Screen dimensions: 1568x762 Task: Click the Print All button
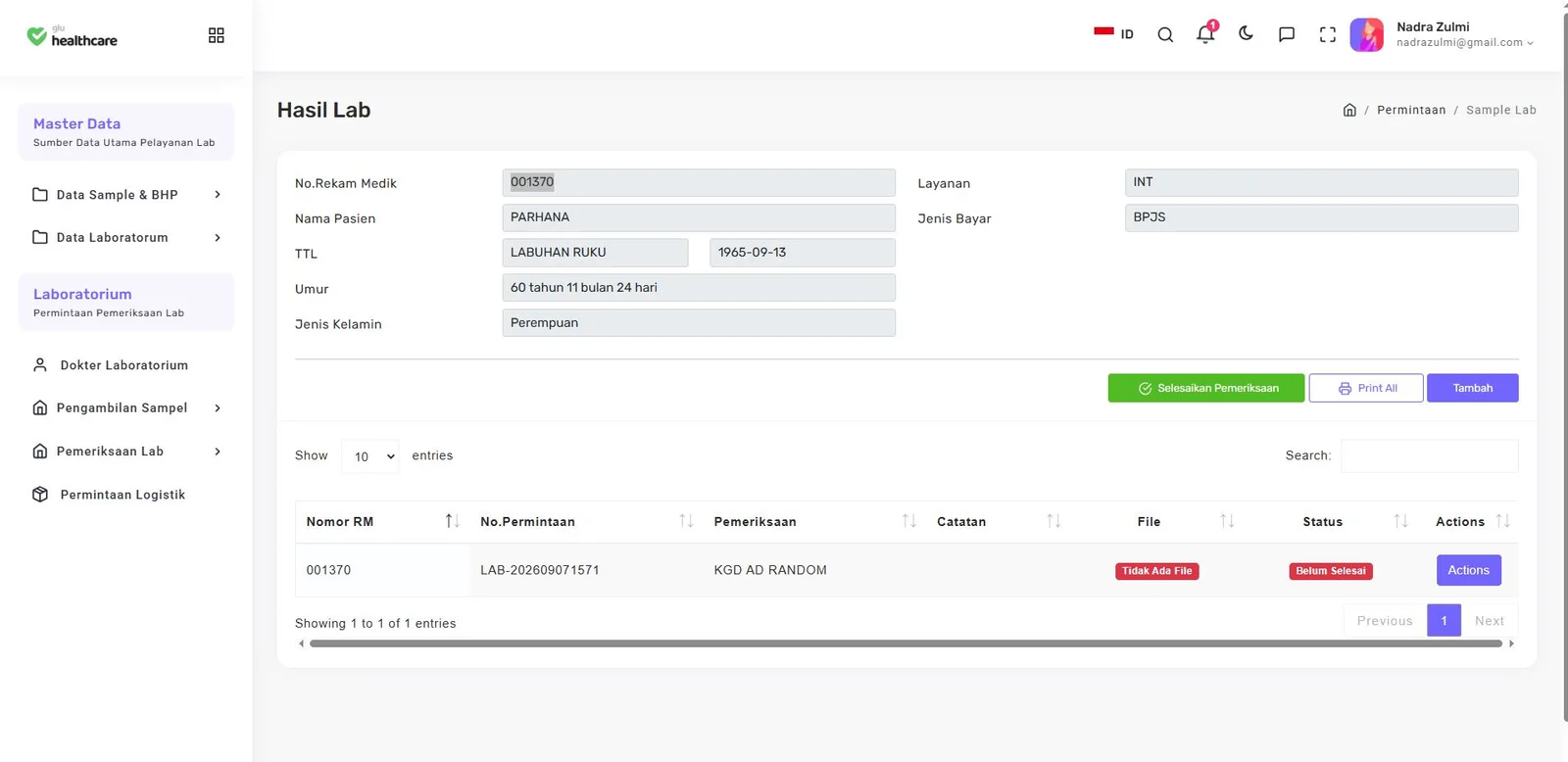[x=1366, y=388]
